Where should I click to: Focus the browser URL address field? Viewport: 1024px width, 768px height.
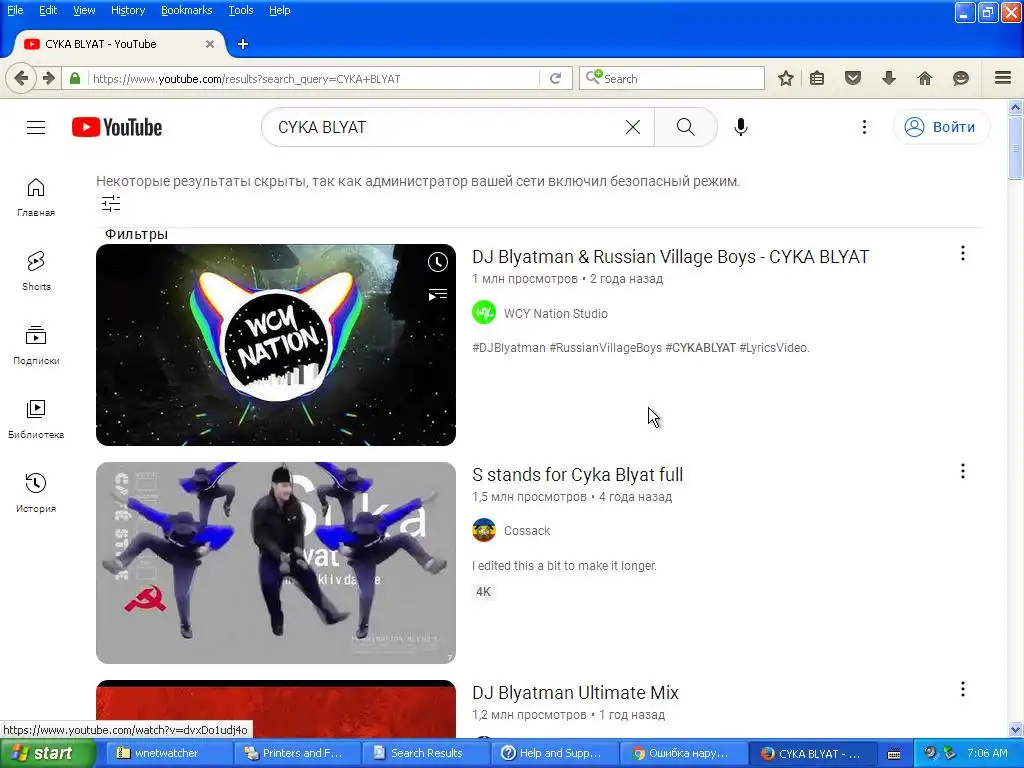pyautogui.click(x=313, y=78)
